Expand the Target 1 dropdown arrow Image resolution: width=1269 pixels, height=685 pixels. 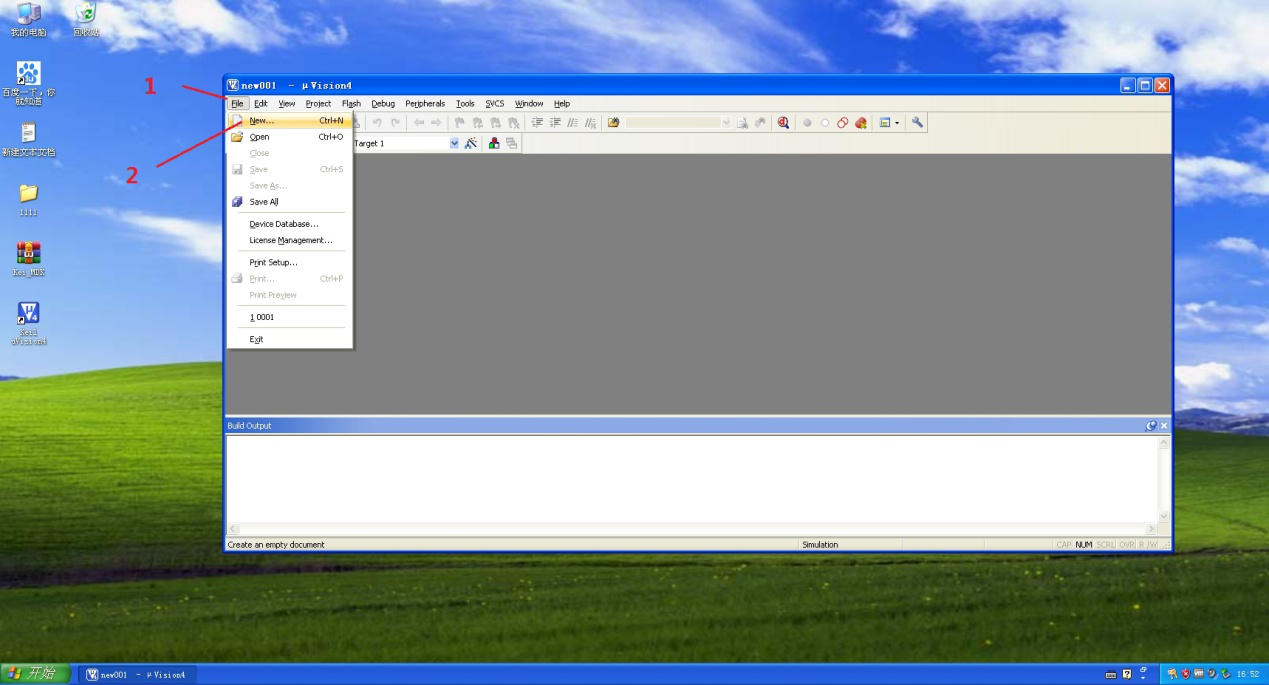point(454,144)
